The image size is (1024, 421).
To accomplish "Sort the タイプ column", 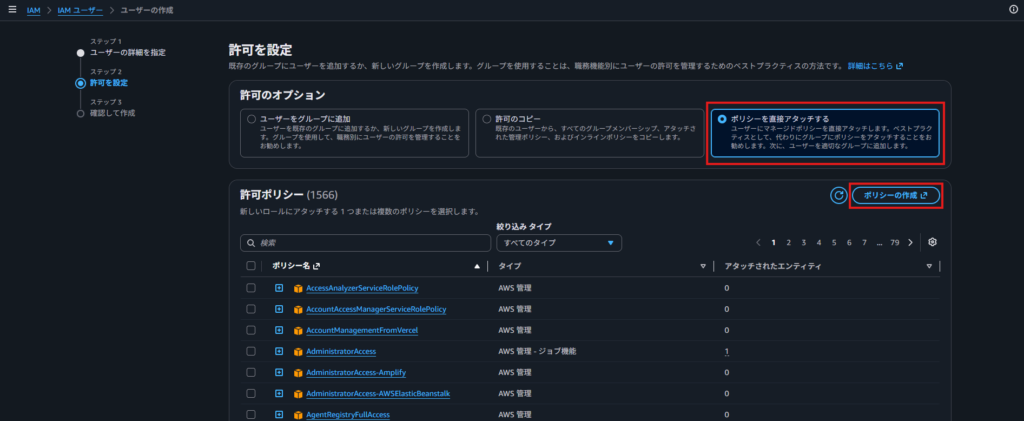I will coord(703,266).
